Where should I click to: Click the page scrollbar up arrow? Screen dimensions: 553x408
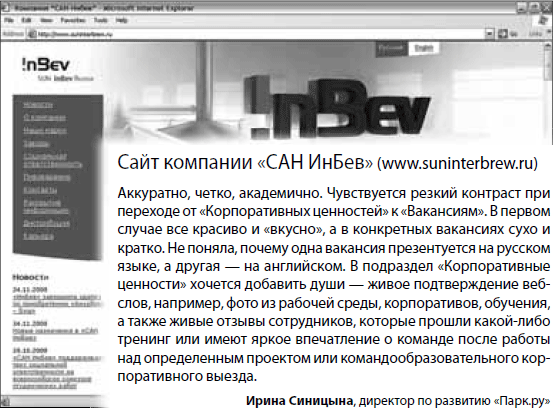pyautogui.click(x=548, y=47)
